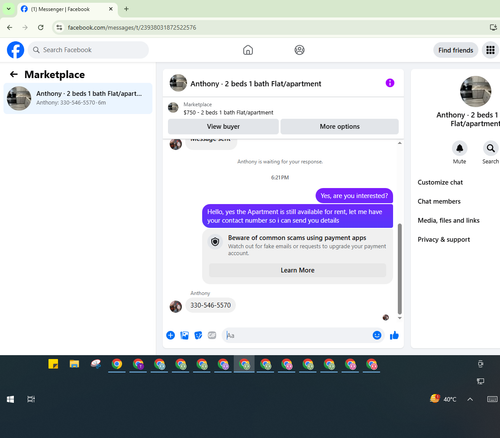Viewport: 500px width, 438px height.
Task: Focus the Search Facebook field
Action: (x=88, y=50)
